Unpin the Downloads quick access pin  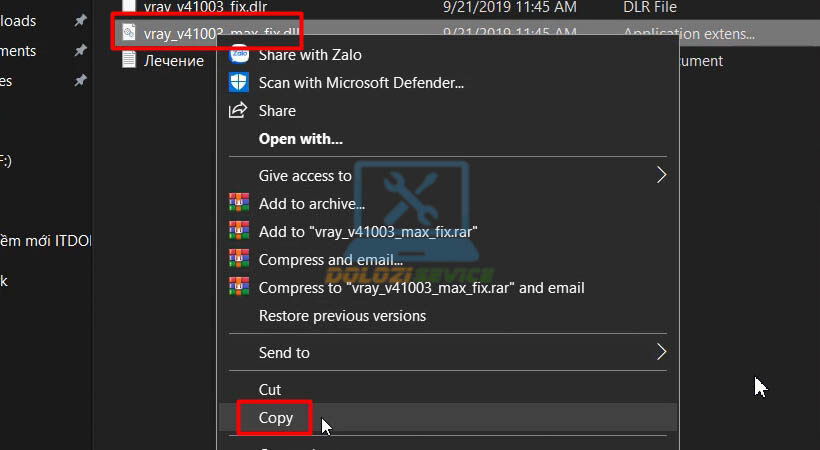pos(80,20)
